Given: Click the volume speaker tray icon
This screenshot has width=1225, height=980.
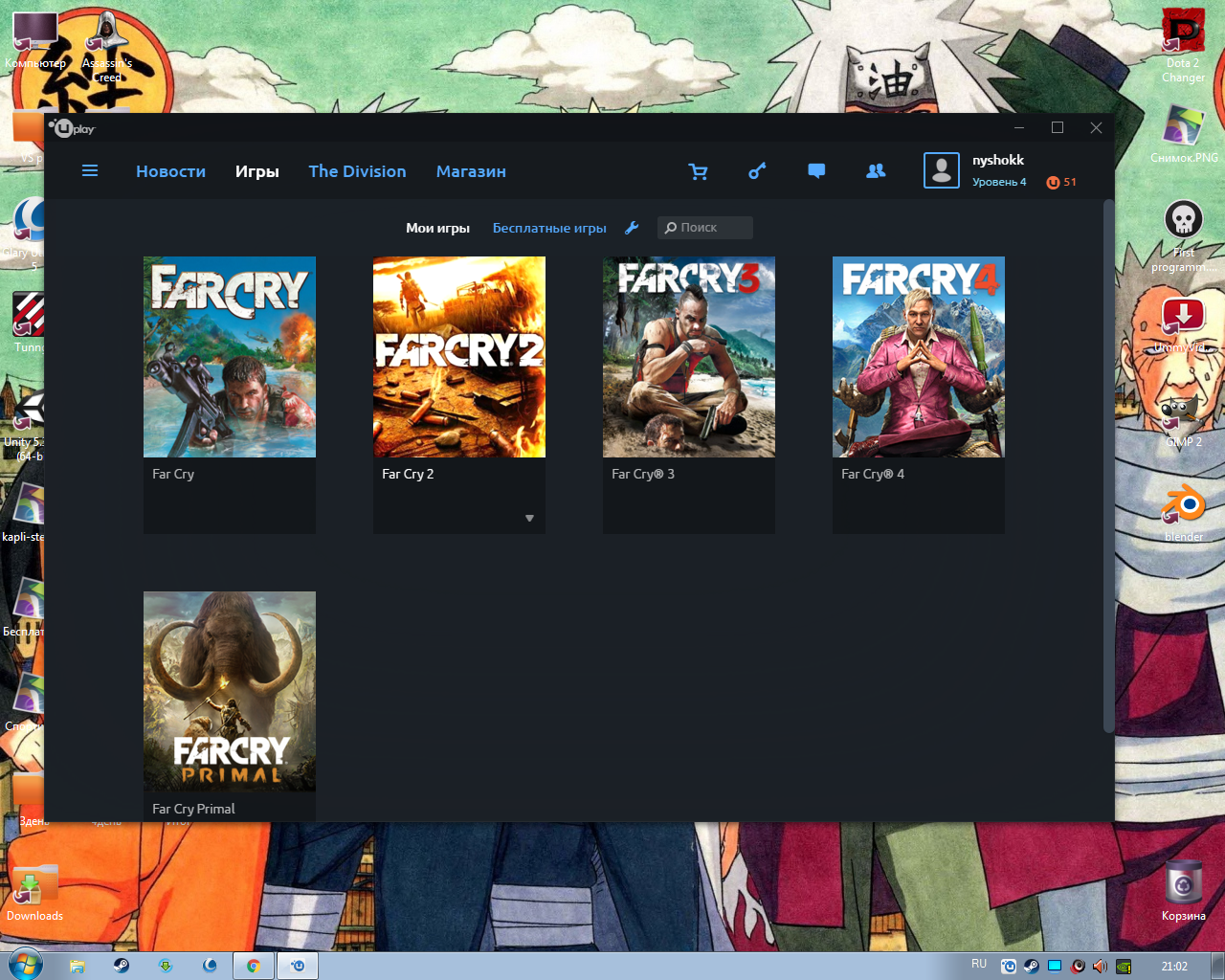Looking at the screenshot, I should tap(1101, 967).
